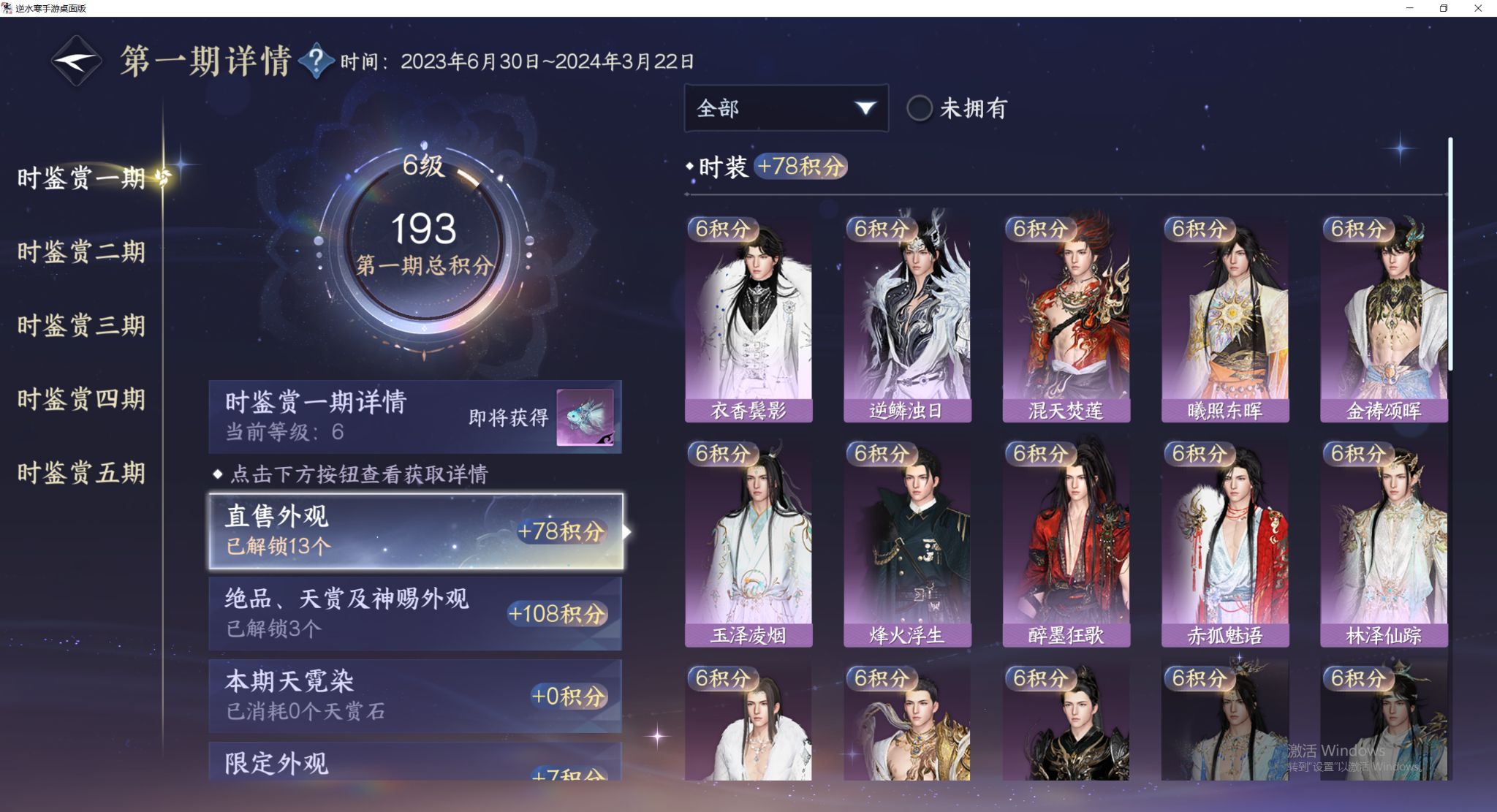Open 本期天霓染 points entry
The image size is (1497, 812).
point(415,696)
